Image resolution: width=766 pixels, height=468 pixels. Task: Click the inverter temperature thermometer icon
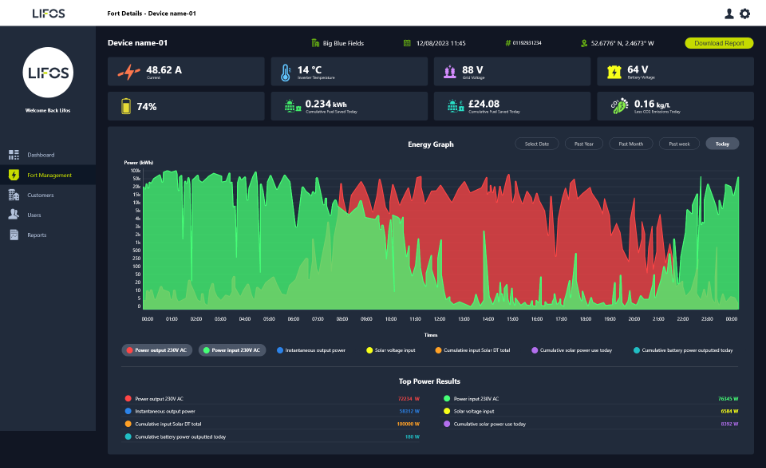tap(285, 72)
